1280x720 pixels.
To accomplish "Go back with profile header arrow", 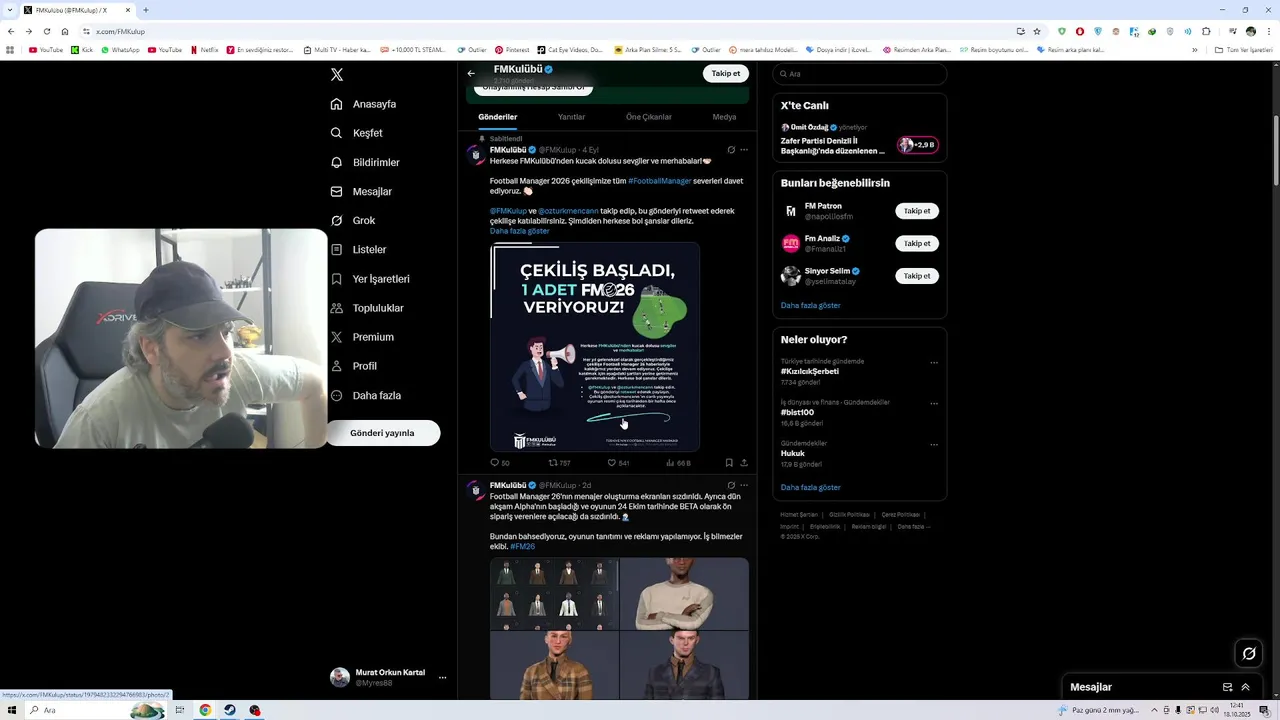I will (471, 73).
